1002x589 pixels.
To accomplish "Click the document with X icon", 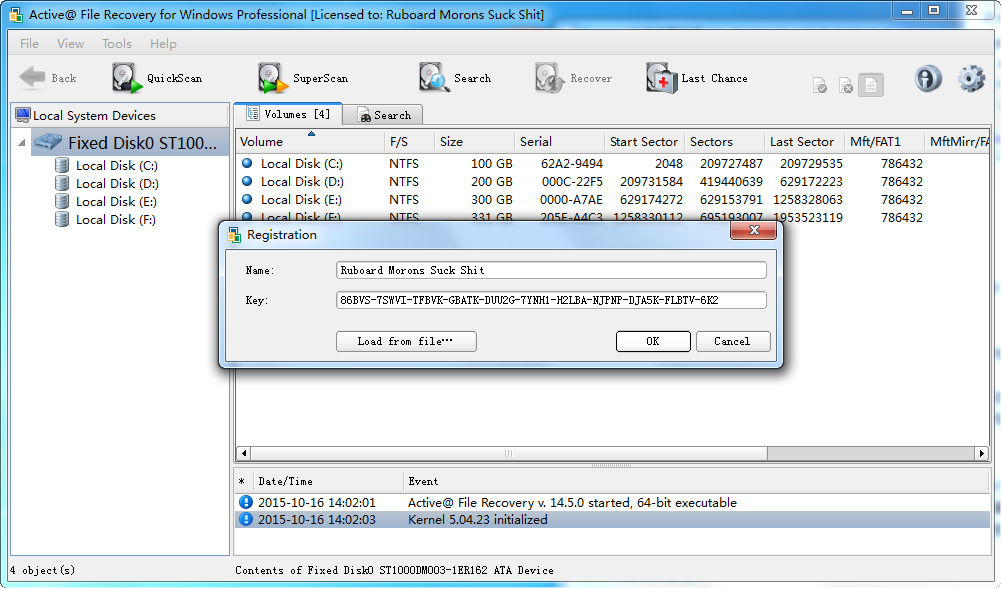I will coord(845,86).
